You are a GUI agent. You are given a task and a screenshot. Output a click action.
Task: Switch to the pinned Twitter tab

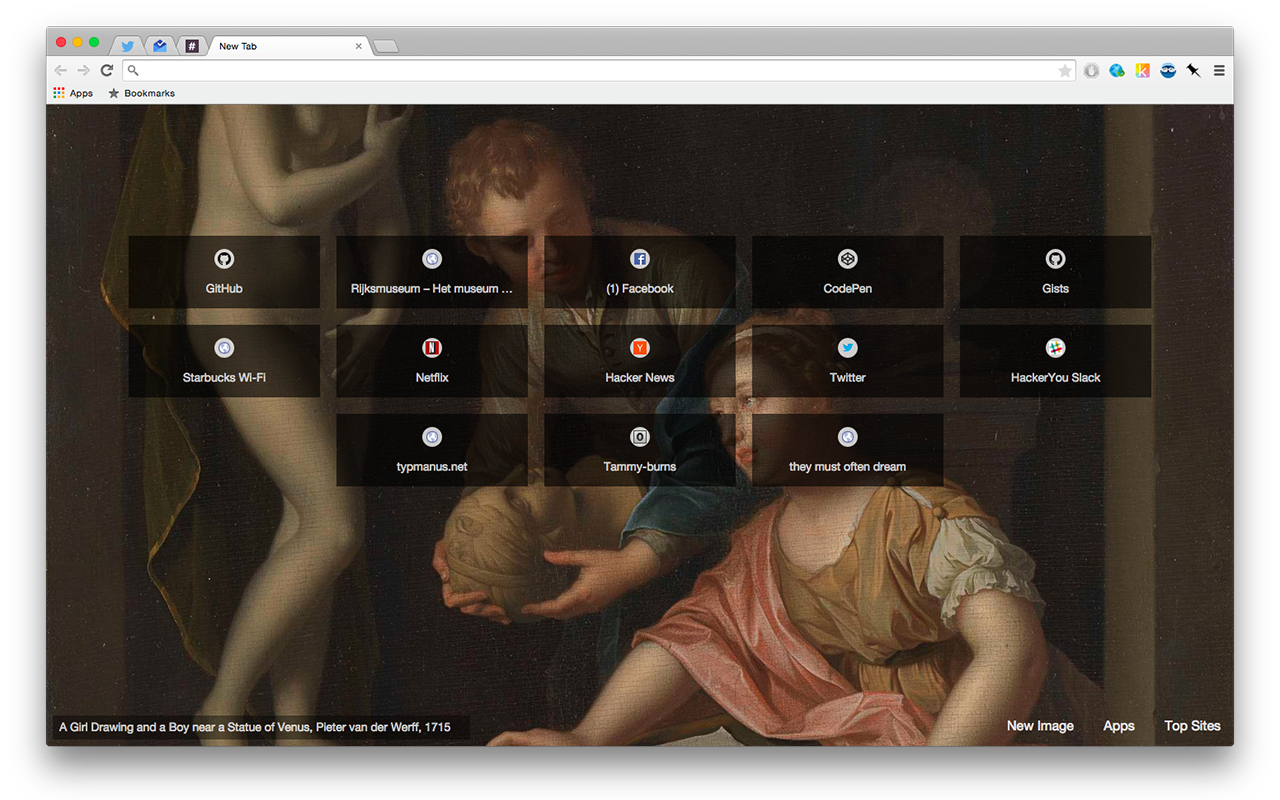coord(127,46)
